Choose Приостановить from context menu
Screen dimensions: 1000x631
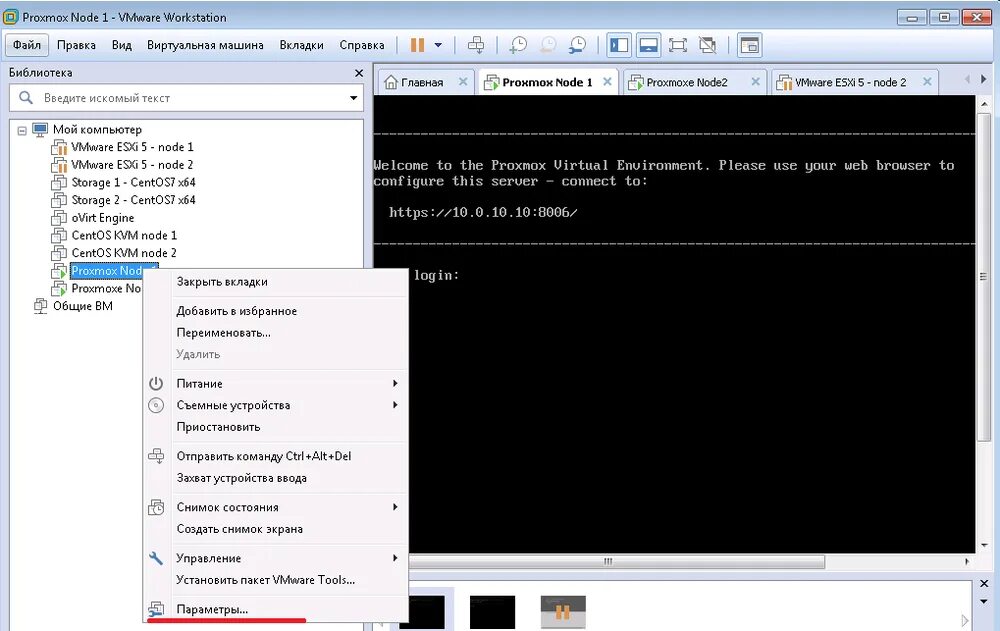tap(276, 427)
